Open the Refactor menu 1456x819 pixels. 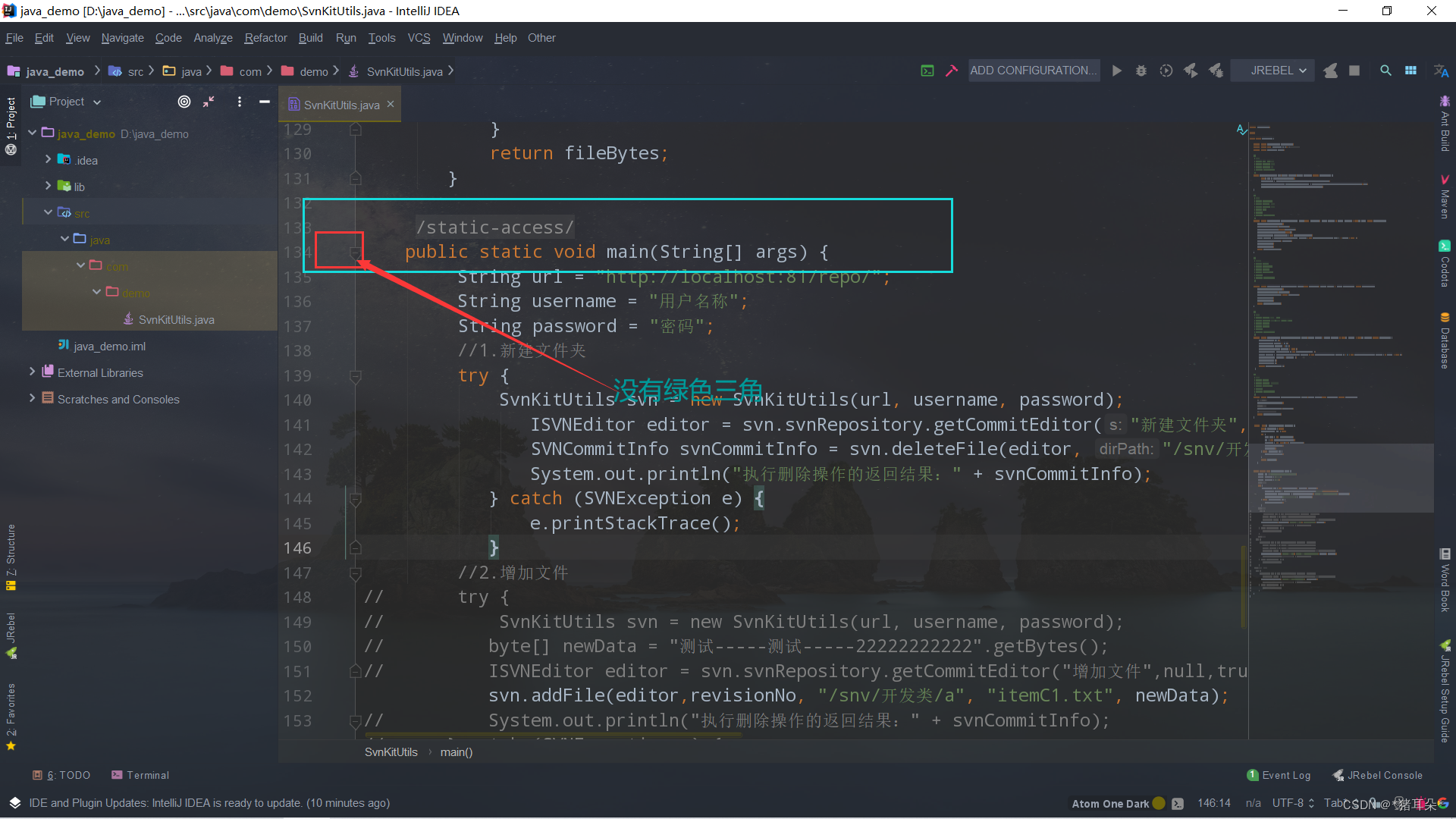coord(265,38)
